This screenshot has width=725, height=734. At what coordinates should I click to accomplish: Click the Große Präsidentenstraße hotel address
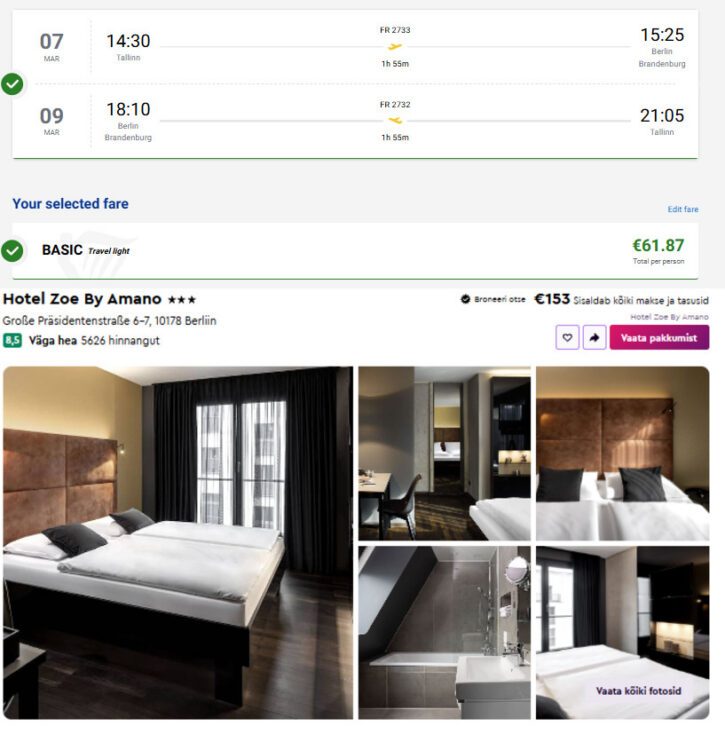[109, 321]
